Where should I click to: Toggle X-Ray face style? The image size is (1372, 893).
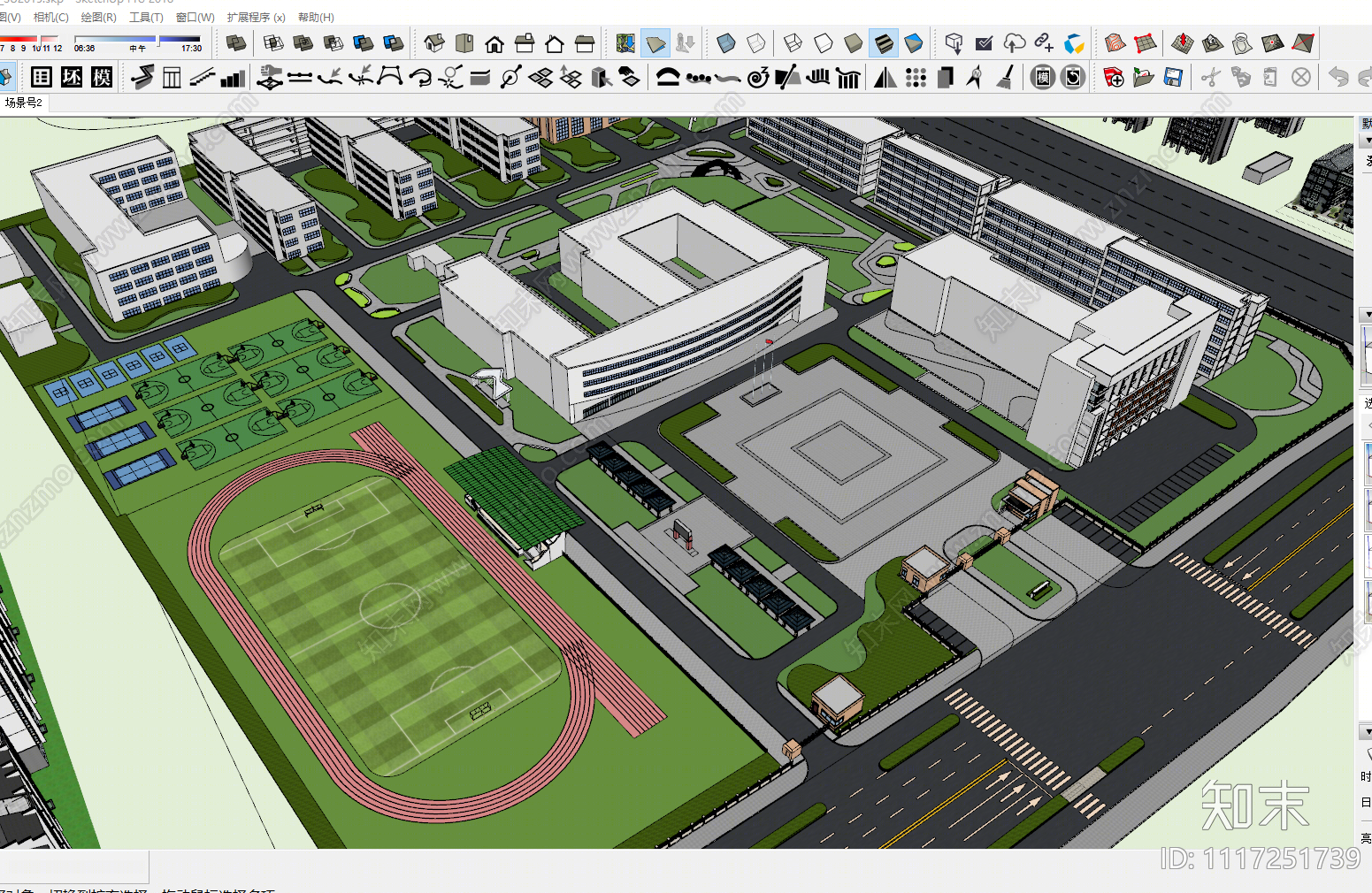click(x=726, y=42)
